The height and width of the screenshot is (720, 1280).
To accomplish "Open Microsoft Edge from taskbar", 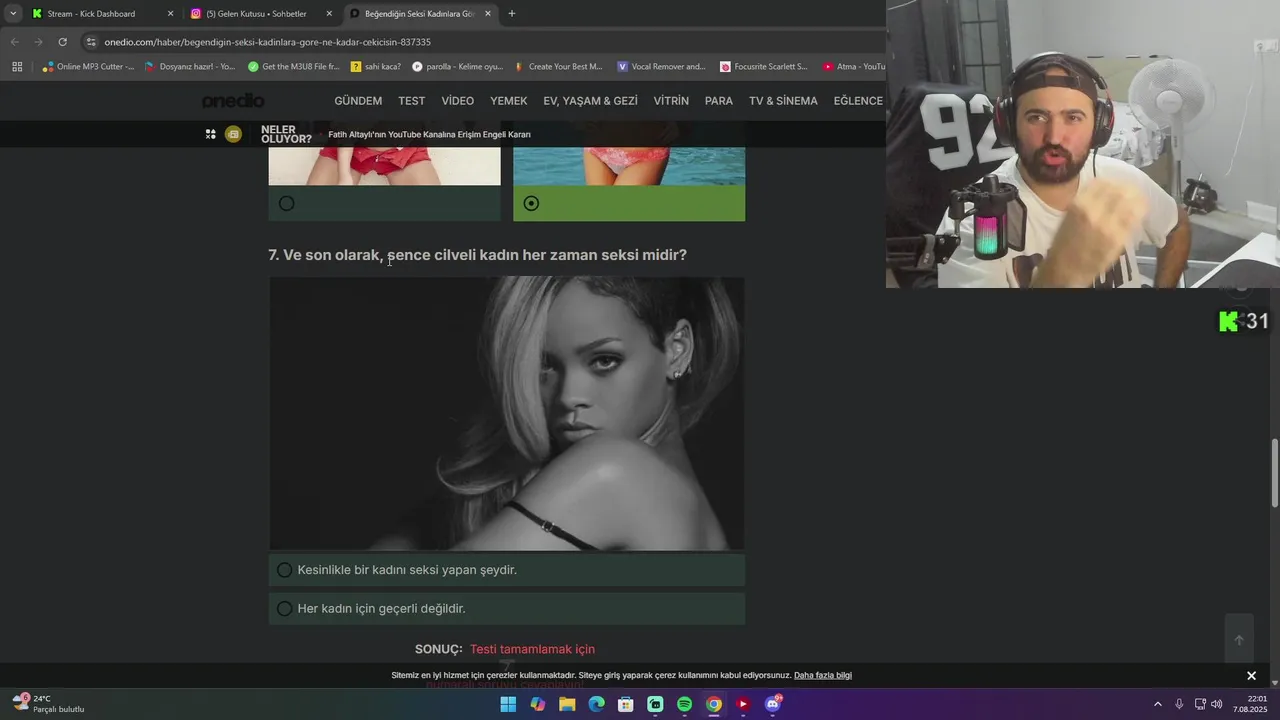I will click(x=596, y=704).
